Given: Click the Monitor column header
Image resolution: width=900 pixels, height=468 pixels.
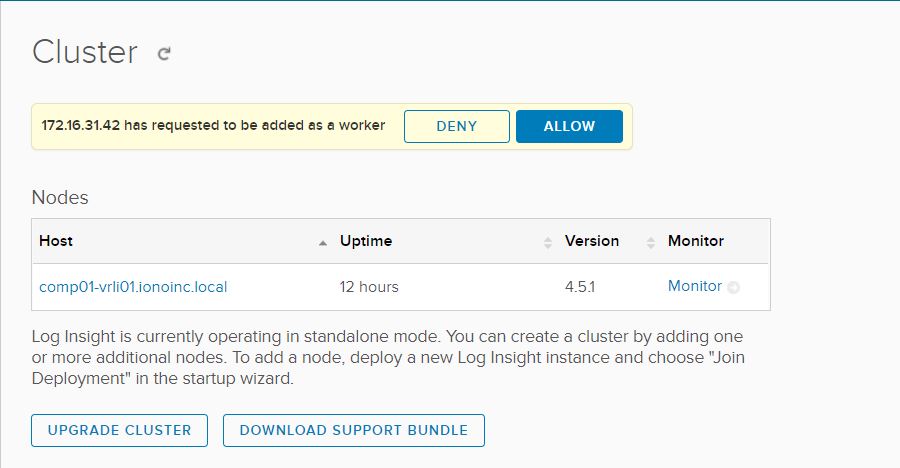Looking at the screenshot, I should (696, 241).
